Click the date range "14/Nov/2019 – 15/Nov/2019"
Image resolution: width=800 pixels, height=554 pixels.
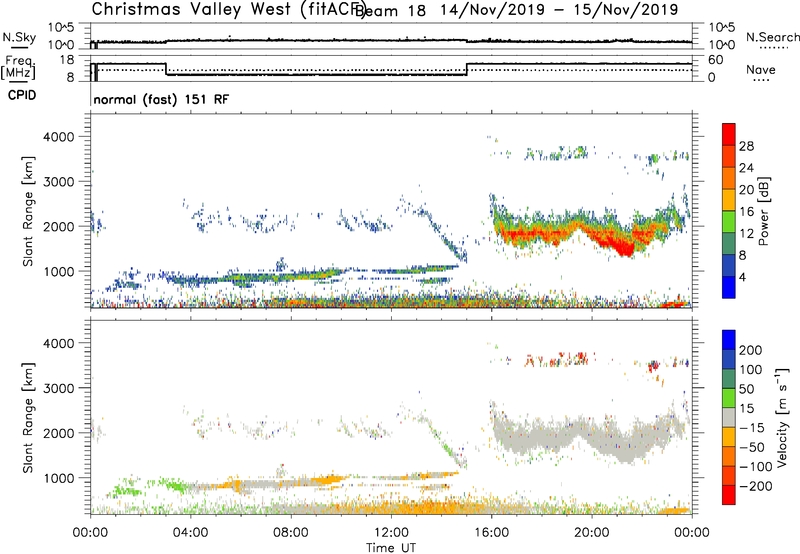(x=560, y=10)
